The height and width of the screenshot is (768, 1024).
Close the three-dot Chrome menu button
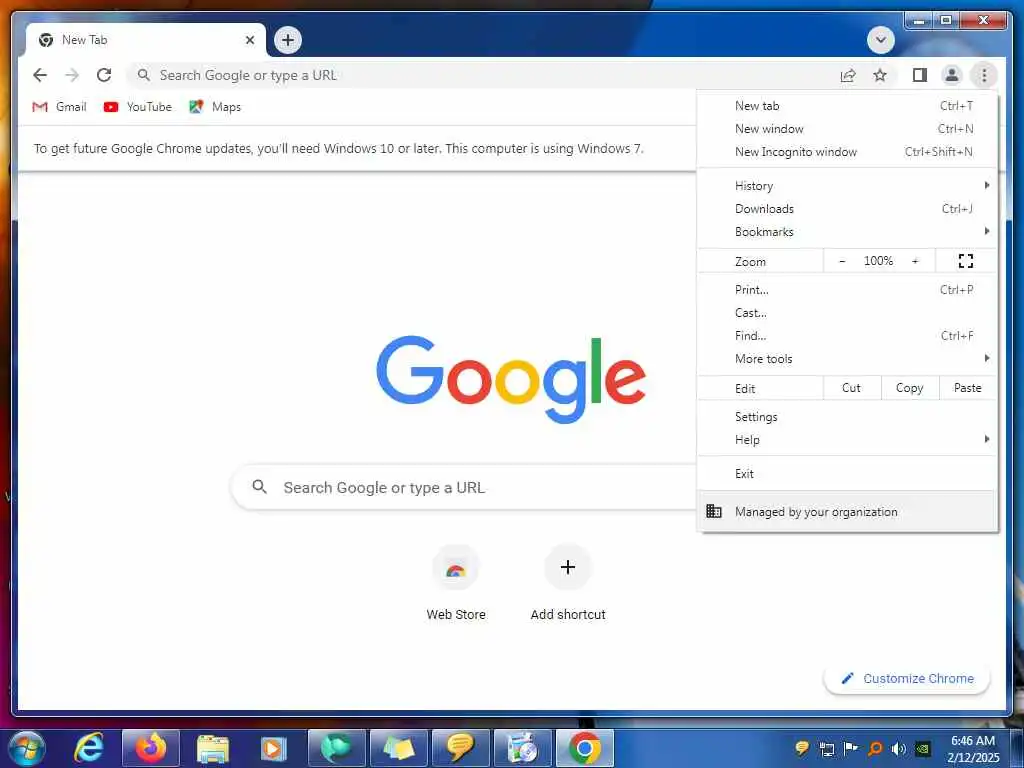[x=984, y=75]
